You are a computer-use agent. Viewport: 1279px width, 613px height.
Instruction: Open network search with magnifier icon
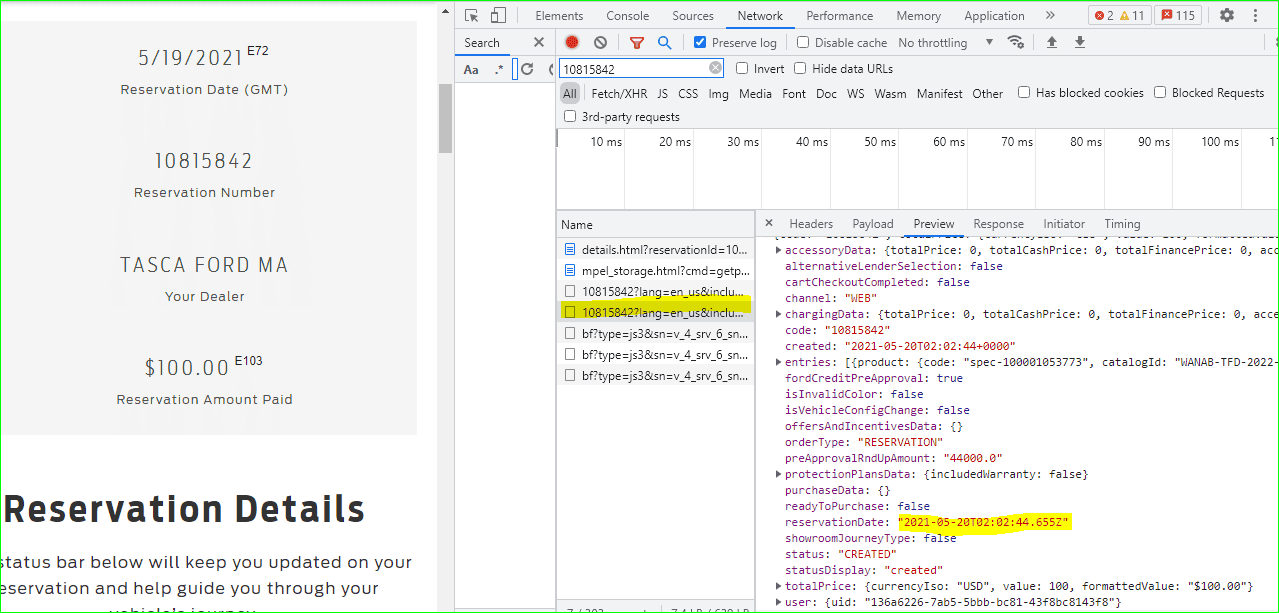coord(664,42)
